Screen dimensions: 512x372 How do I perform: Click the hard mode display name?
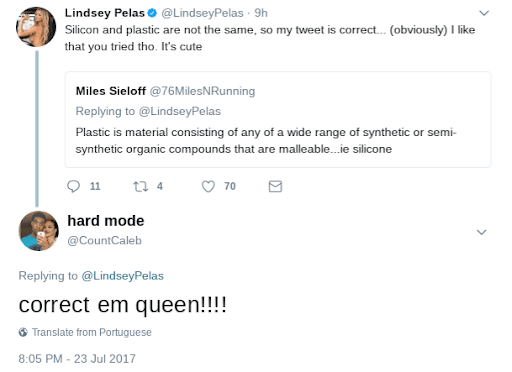[106, 221]
